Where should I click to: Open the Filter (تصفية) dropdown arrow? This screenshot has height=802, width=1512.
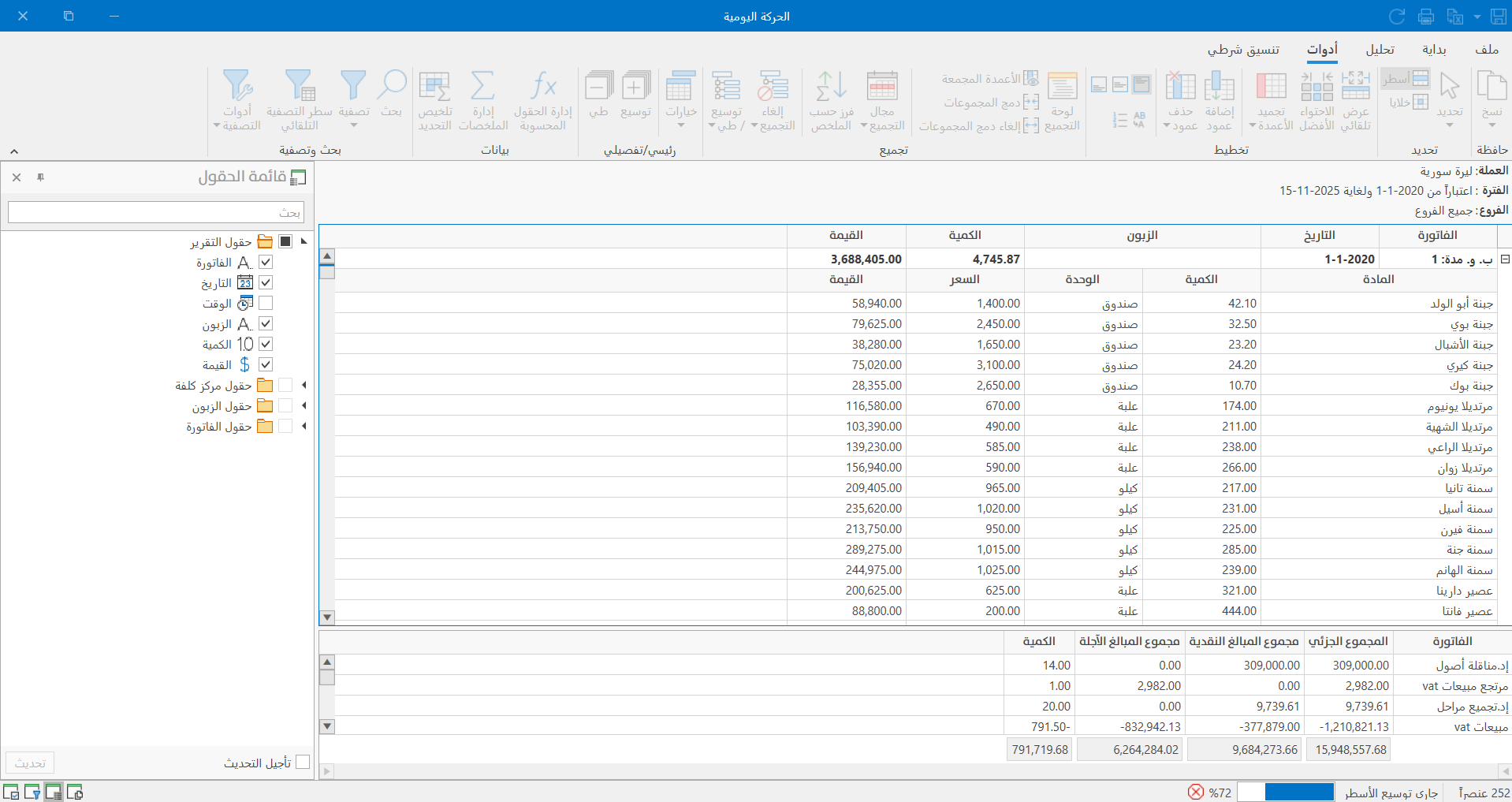coord(354,125)
